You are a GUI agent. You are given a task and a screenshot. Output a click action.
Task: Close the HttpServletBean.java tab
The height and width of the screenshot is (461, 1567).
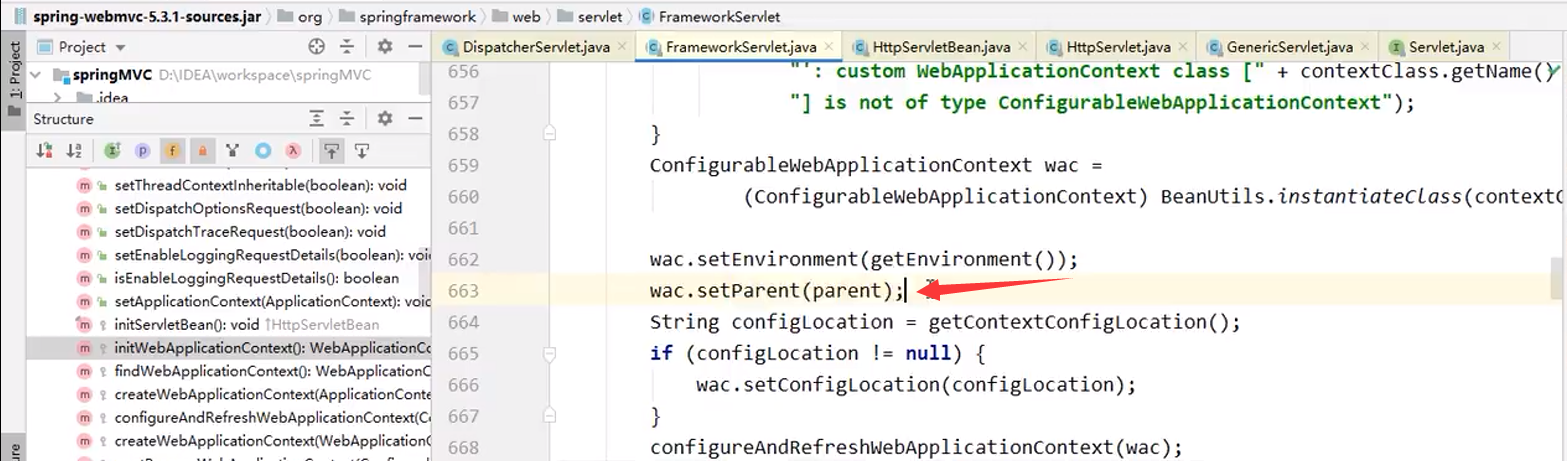1022,47
